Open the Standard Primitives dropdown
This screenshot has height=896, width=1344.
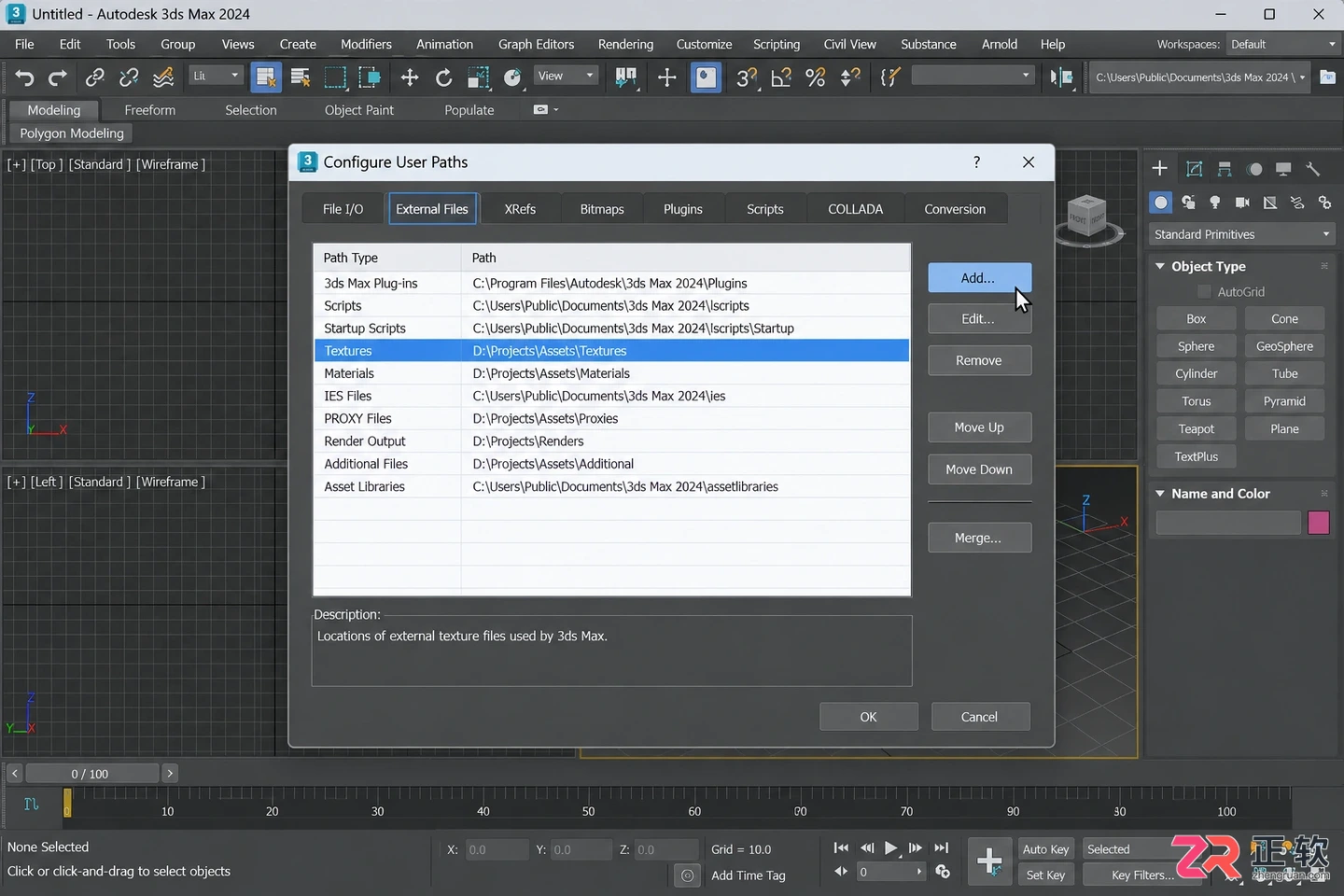pyautogui.click(x=1242, y=234)
